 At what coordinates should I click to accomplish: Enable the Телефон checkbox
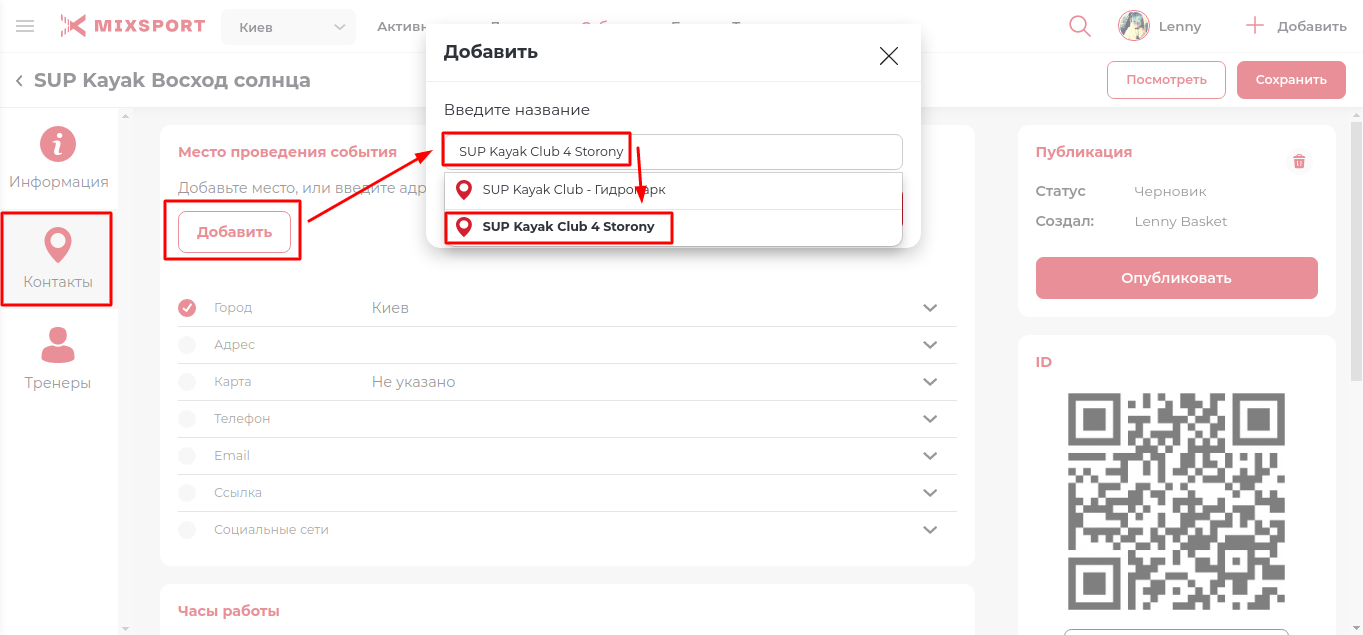tap(187, 419)
